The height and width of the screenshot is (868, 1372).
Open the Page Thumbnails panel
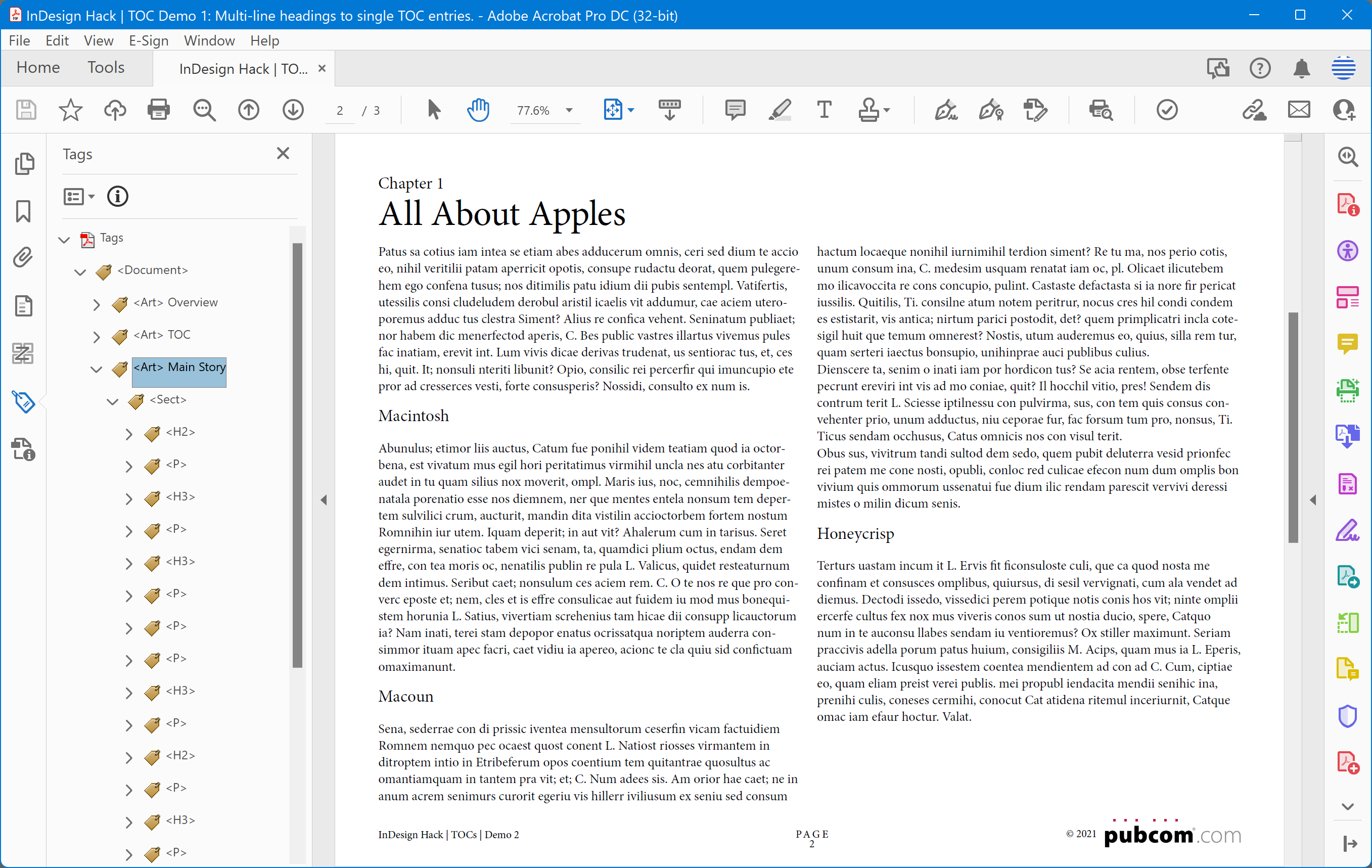pyautogui.click(x=23, y=164)
